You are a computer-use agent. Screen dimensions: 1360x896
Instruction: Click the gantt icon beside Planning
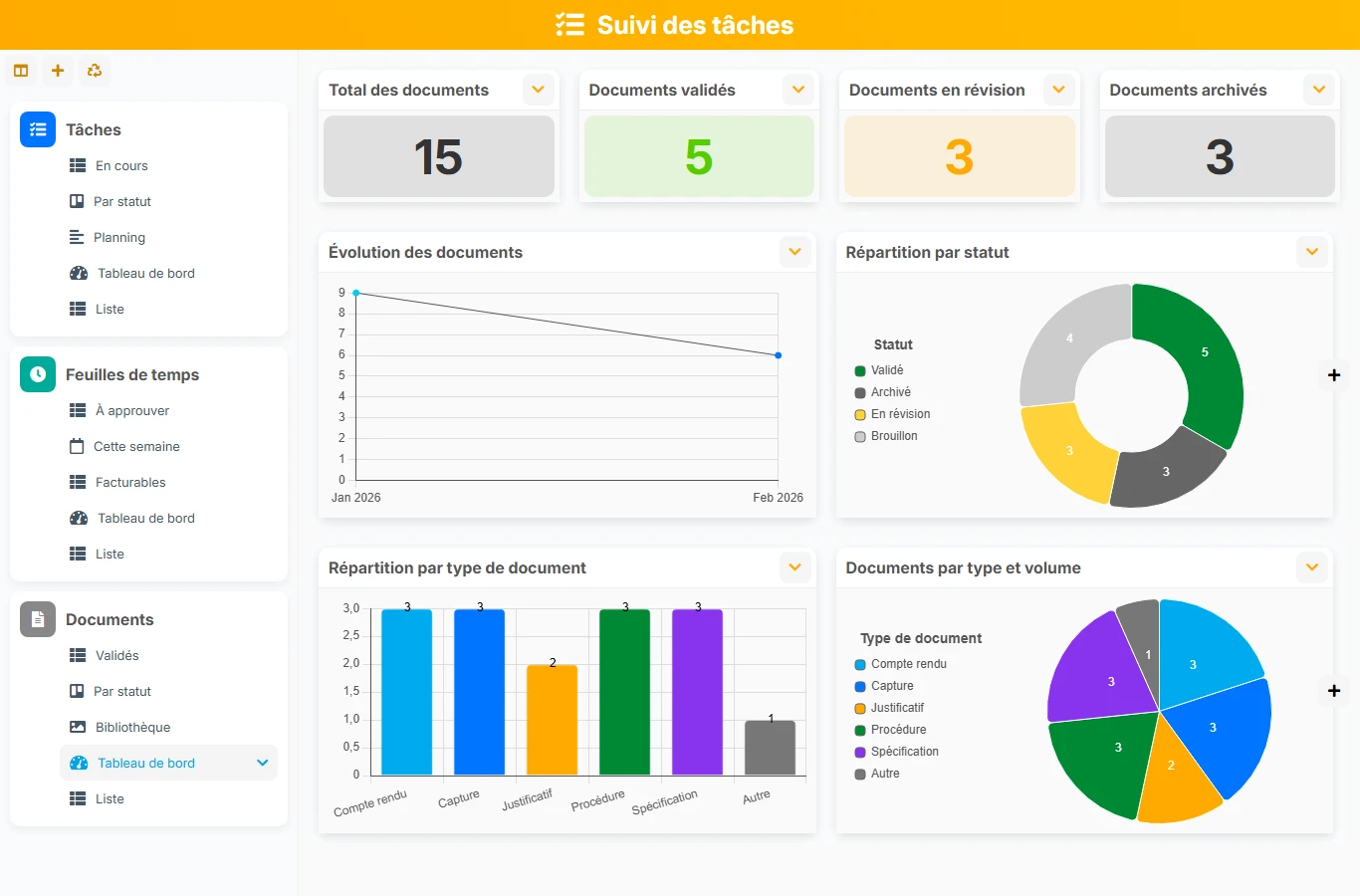pos(77,237)
